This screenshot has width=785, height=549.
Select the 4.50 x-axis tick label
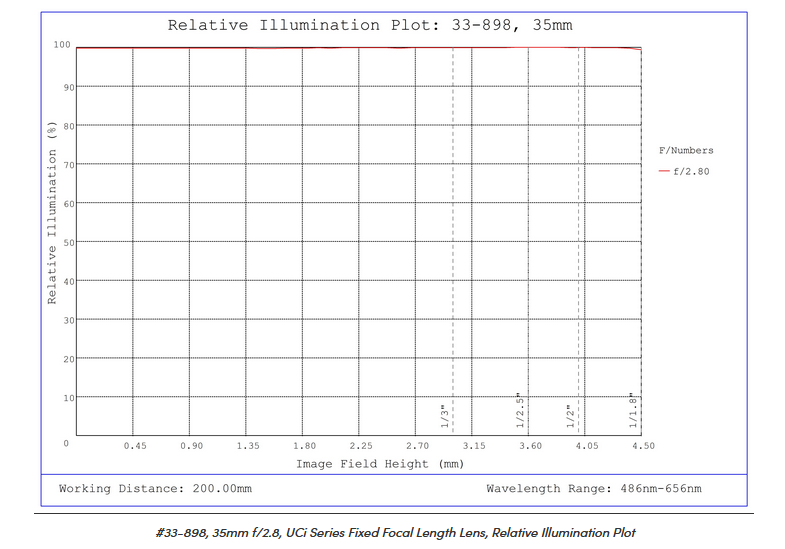(642, 446)
